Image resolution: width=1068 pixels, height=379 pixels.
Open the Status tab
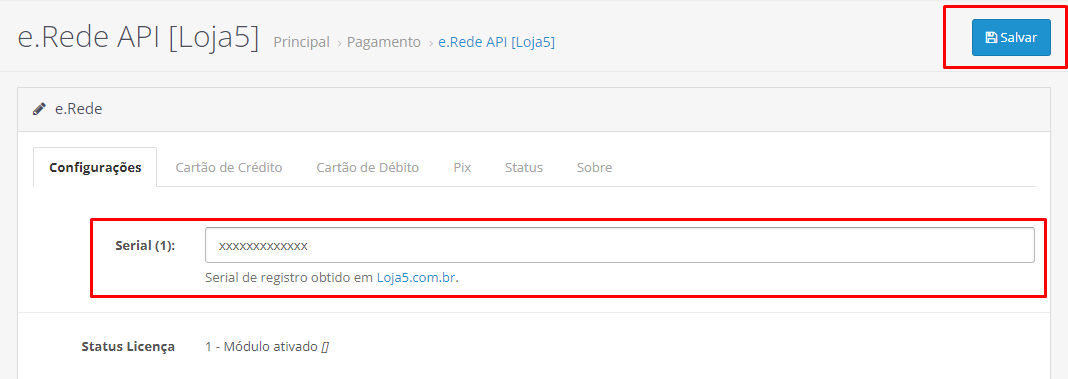click(x=524, y=167)
